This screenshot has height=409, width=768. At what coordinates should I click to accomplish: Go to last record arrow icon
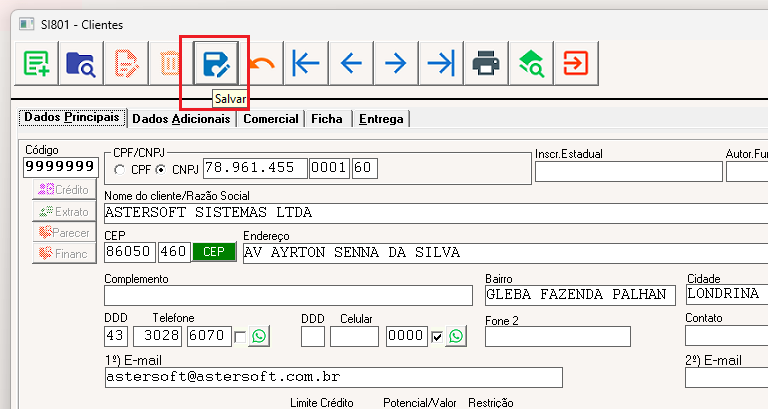point(441,63)
